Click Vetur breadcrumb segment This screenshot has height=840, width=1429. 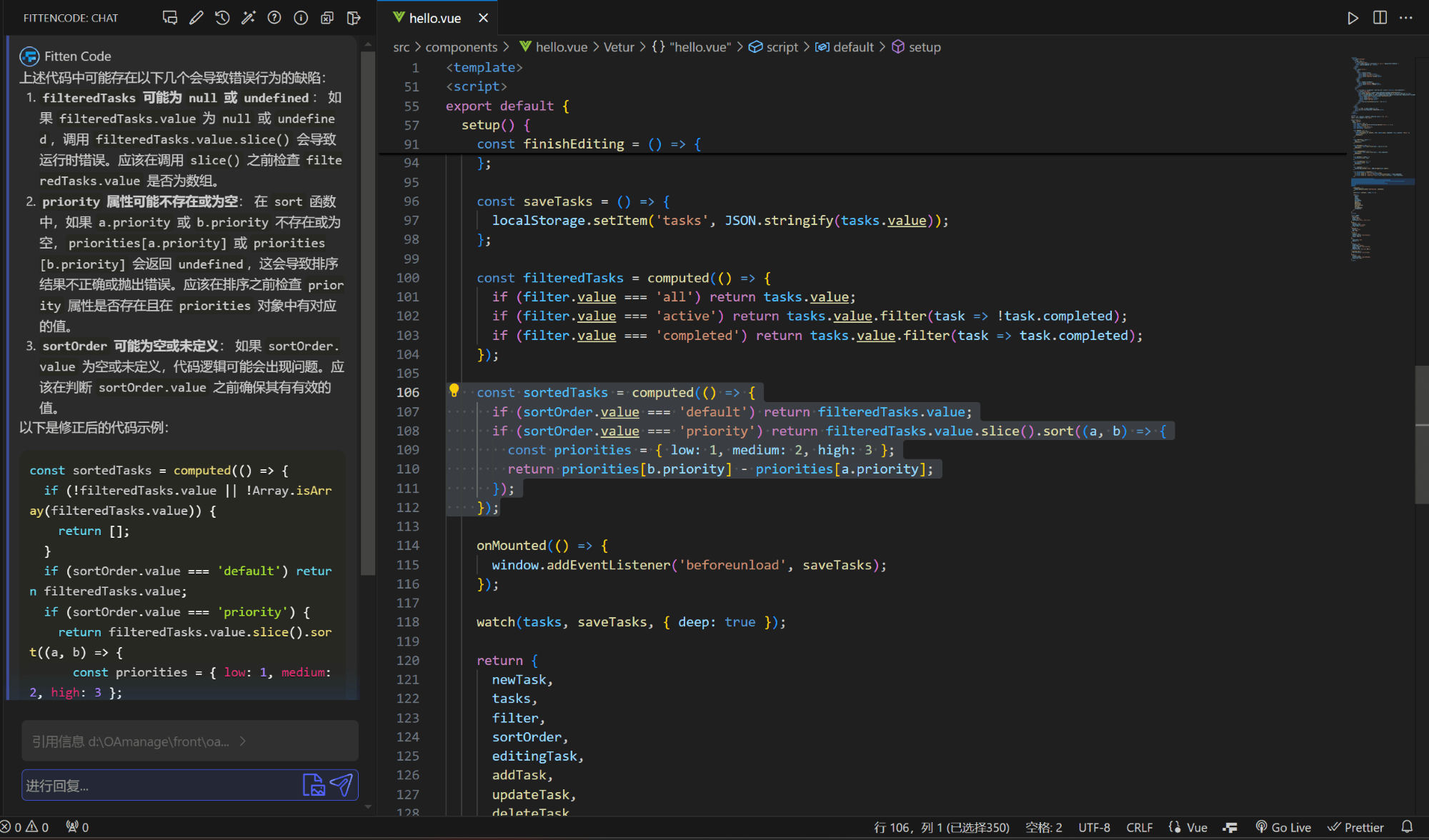tap(619, 47)
